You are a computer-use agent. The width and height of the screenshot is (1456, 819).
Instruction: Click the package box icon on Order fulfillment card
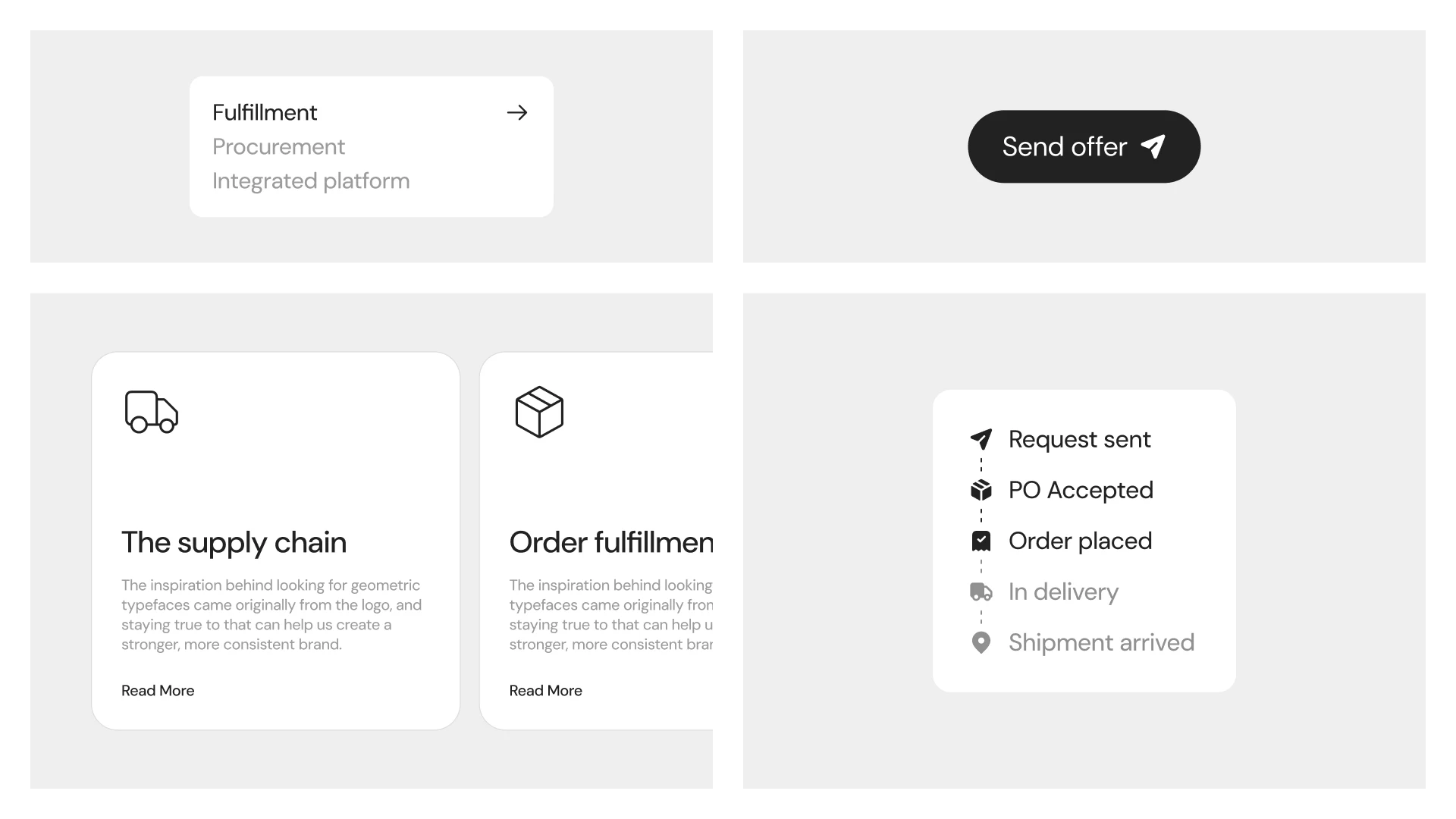[x=540, y=412]
